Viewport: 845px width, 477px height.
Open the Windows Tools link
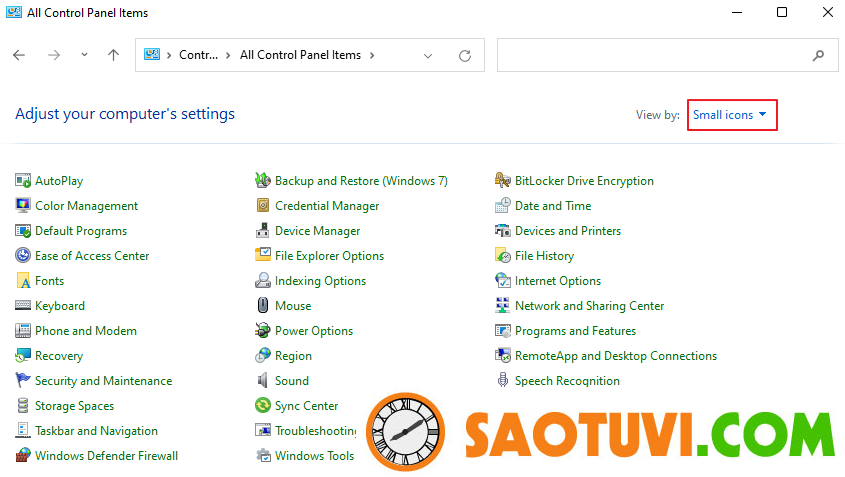click(315, 455)
